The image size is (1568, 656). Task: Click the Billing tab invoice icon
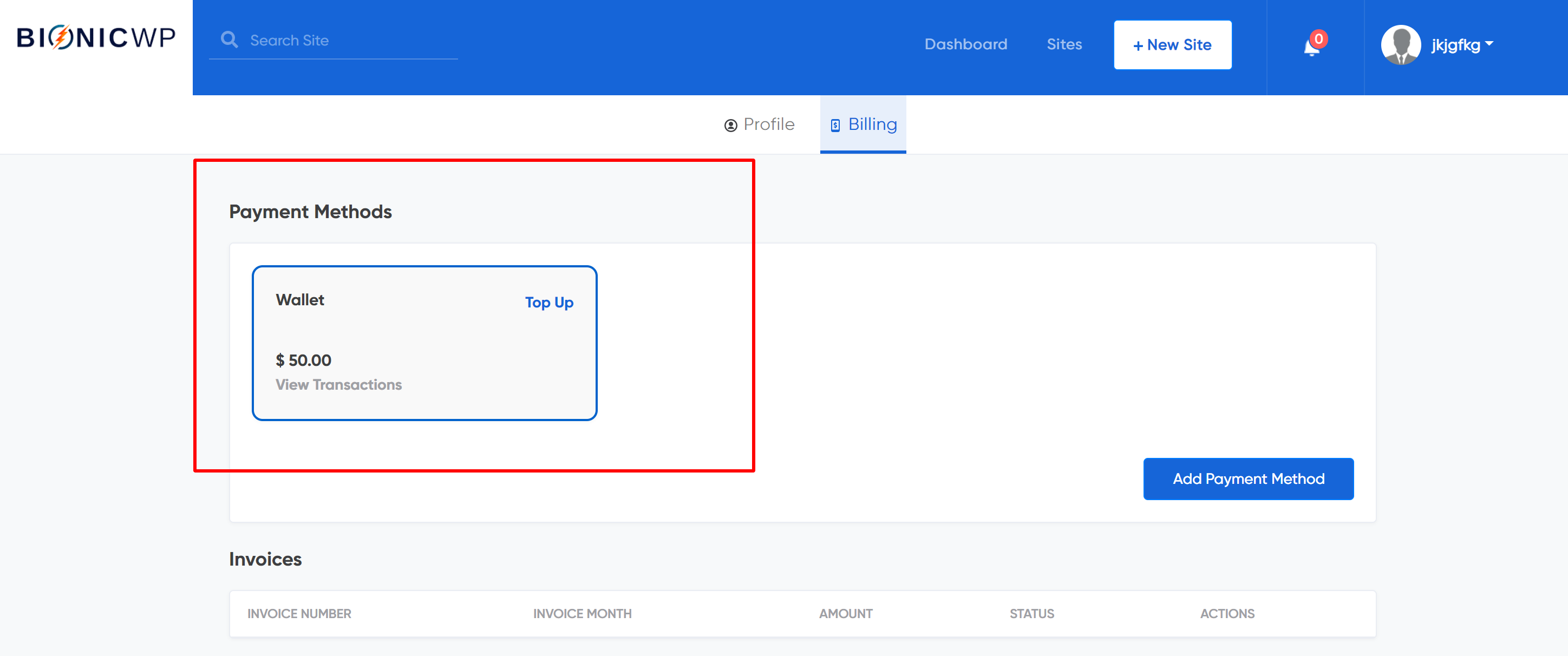point(835,126)
